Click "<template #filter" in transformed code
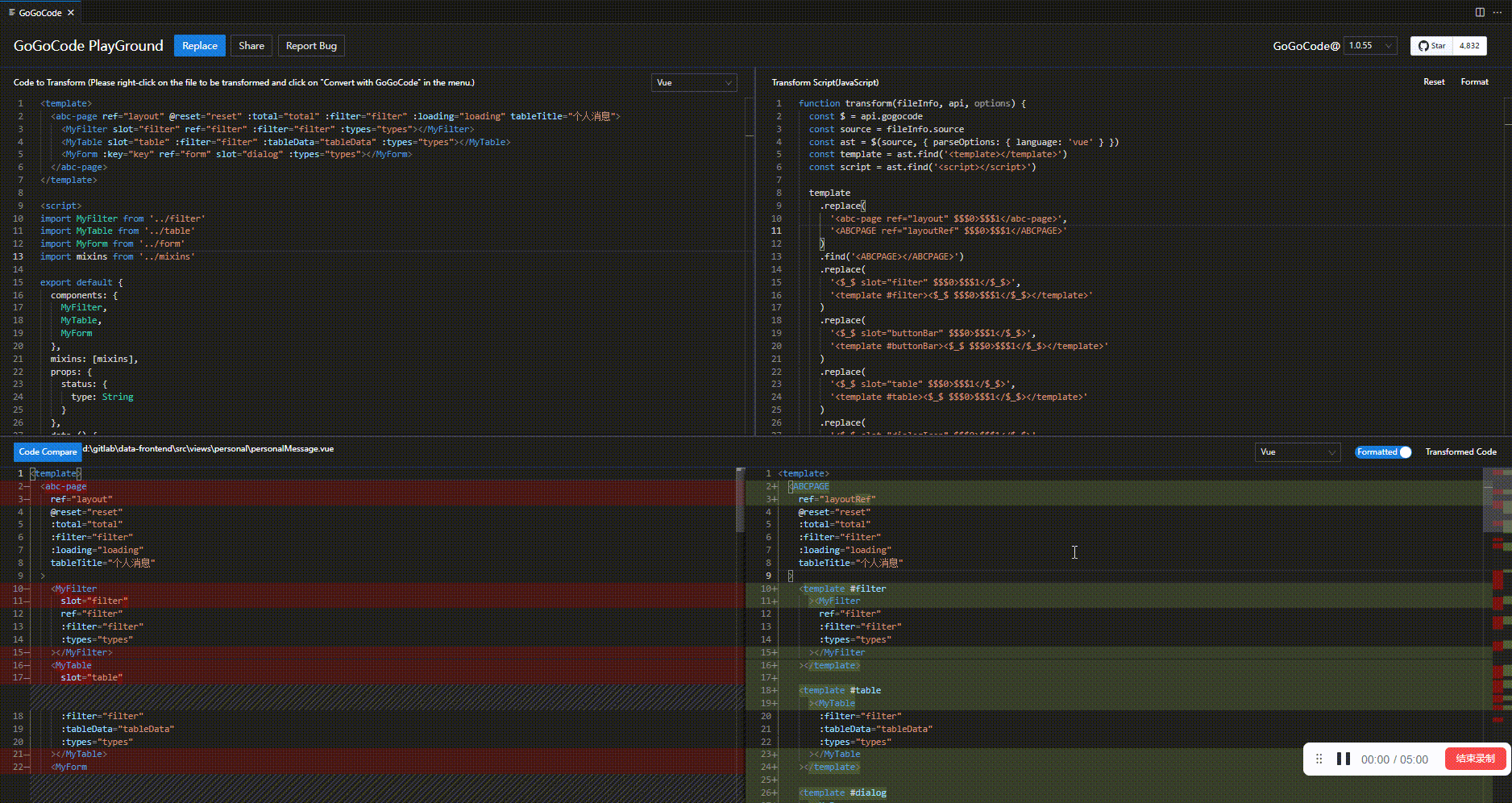Viewport: 1512px width, 803px height. (842, 589)
